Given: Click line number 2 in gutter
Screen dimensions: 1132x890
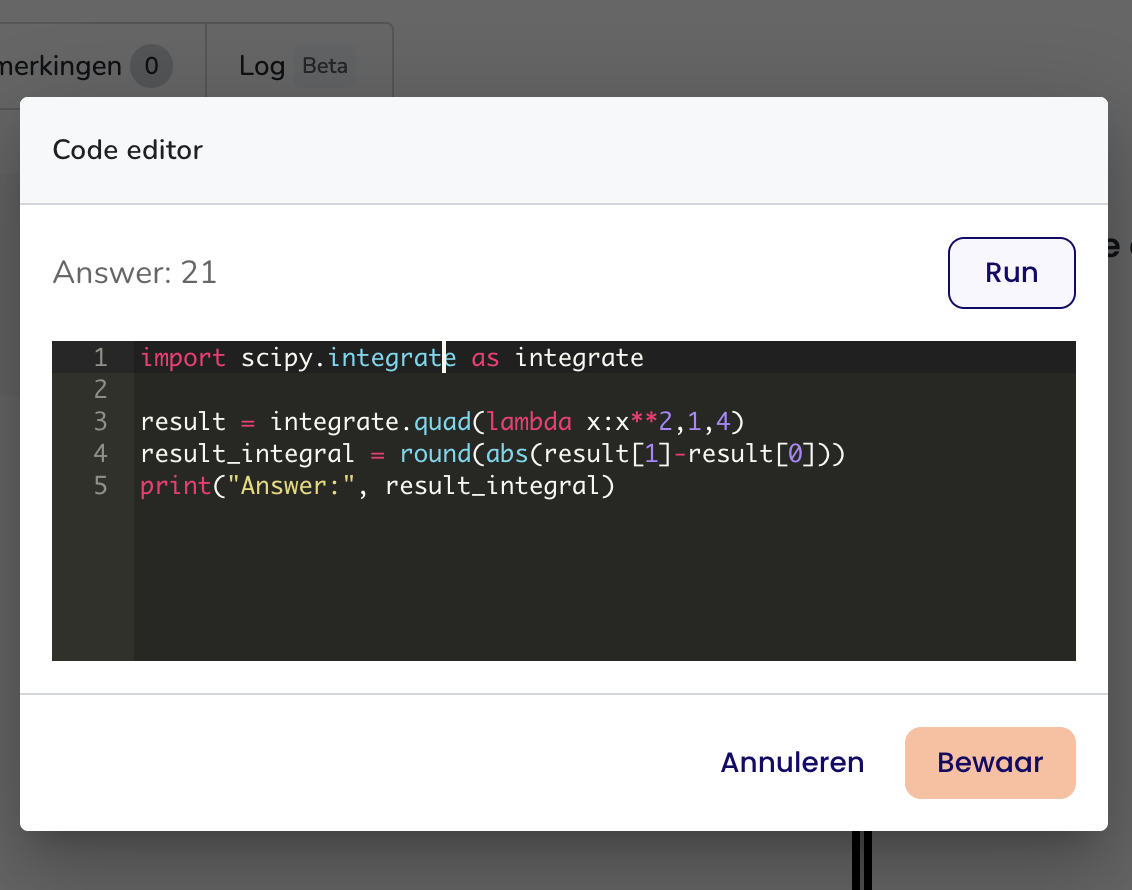Looking at the screenshot, I should point(100,389).
